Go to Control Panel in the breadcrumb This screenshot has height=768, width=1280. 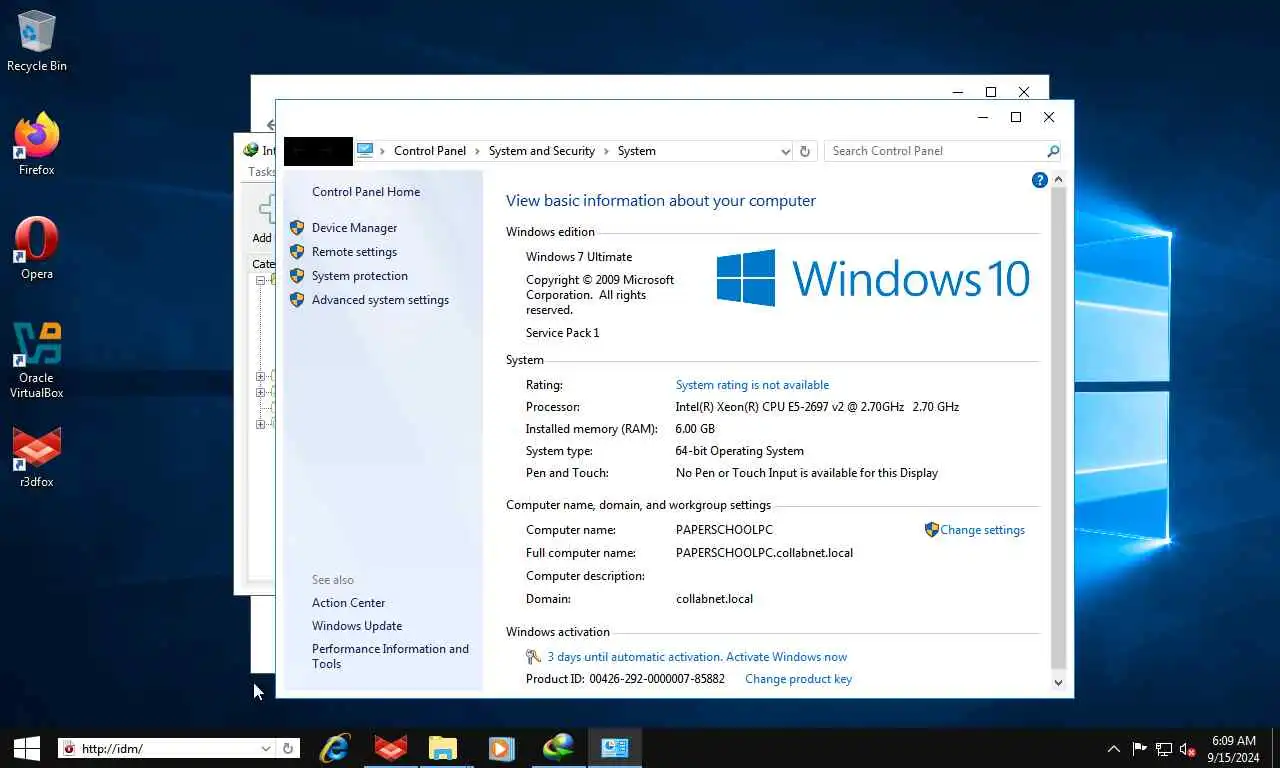(430, 151)
